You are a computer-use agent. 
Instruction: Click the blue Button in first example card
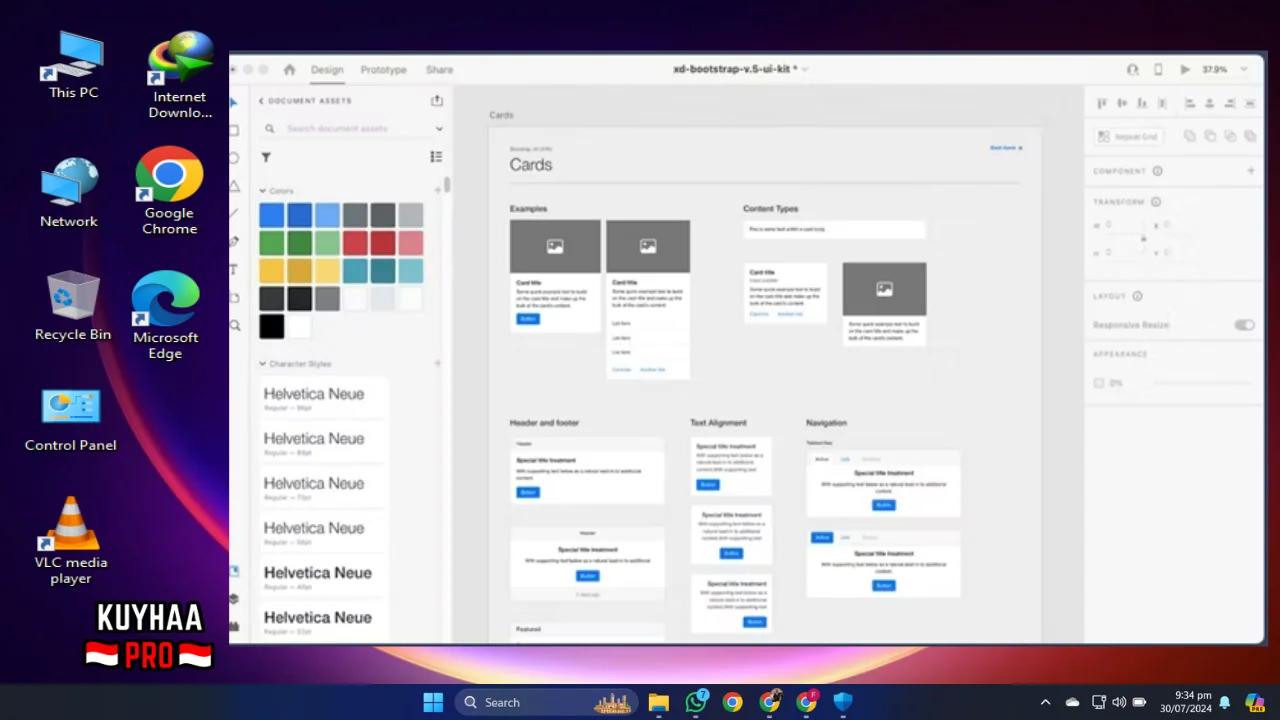click(528, 319)
